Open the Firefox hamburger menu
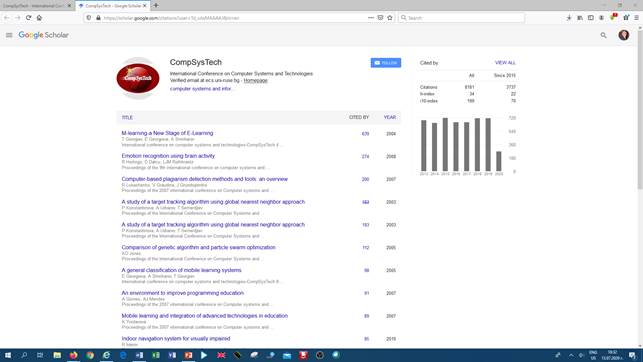643x362 pixels. (636, 18)
